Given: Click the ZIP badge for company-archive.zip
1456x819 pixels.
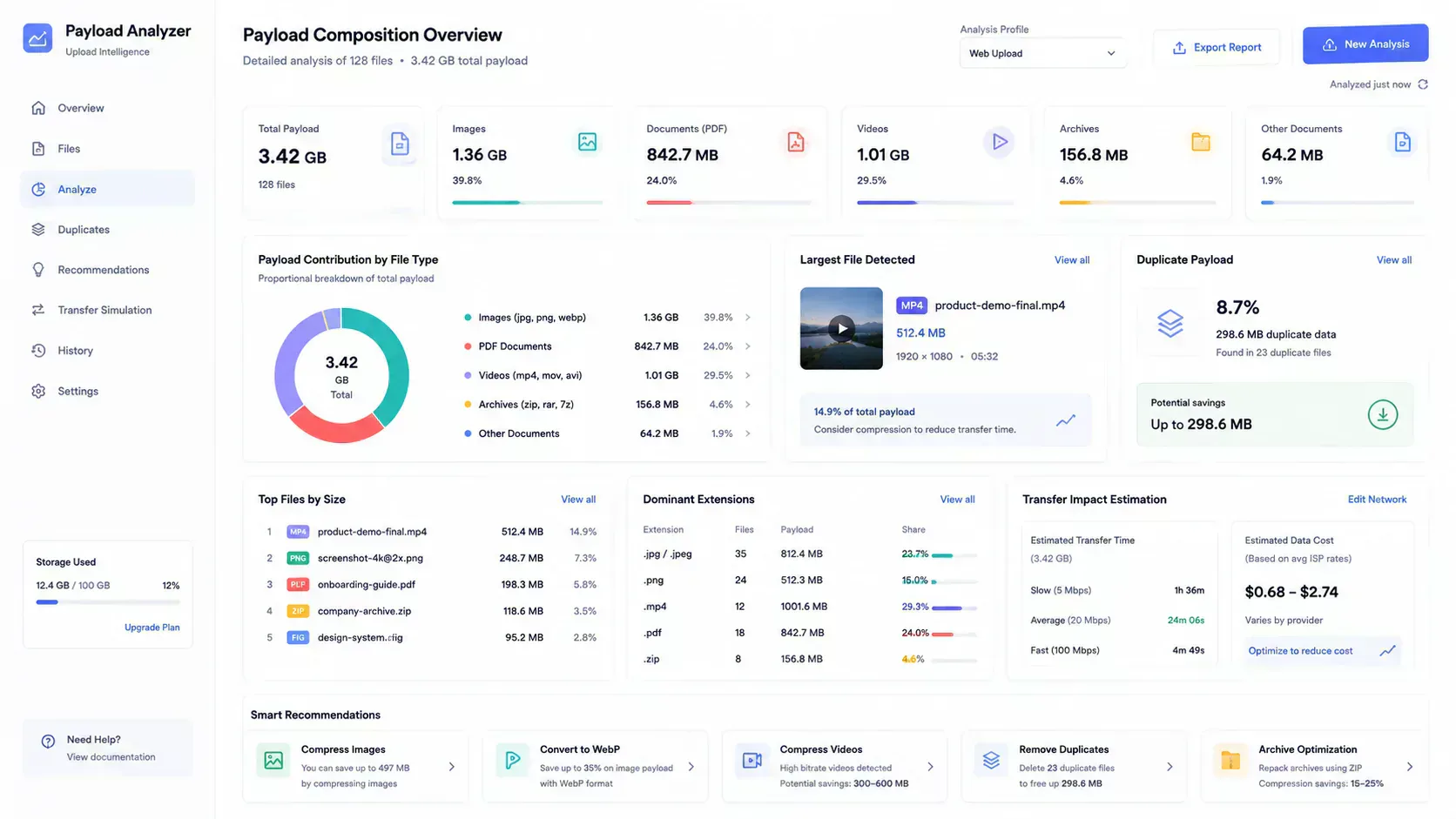Looking at the screenshot, I should point(298,611).
